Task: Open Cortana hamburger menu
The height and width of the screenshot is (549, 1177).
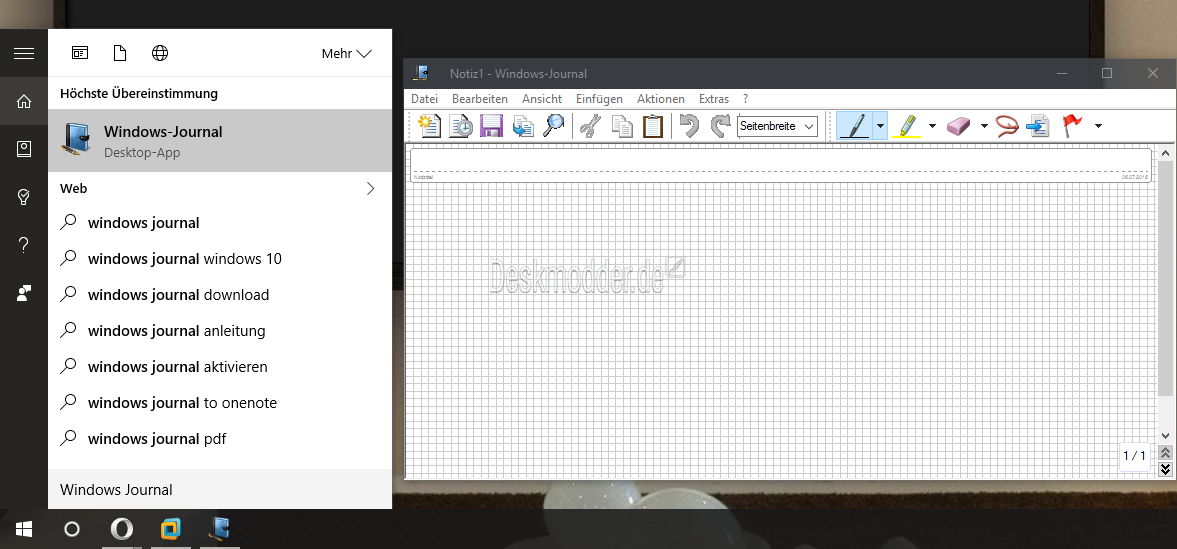Action: point(24,53)
